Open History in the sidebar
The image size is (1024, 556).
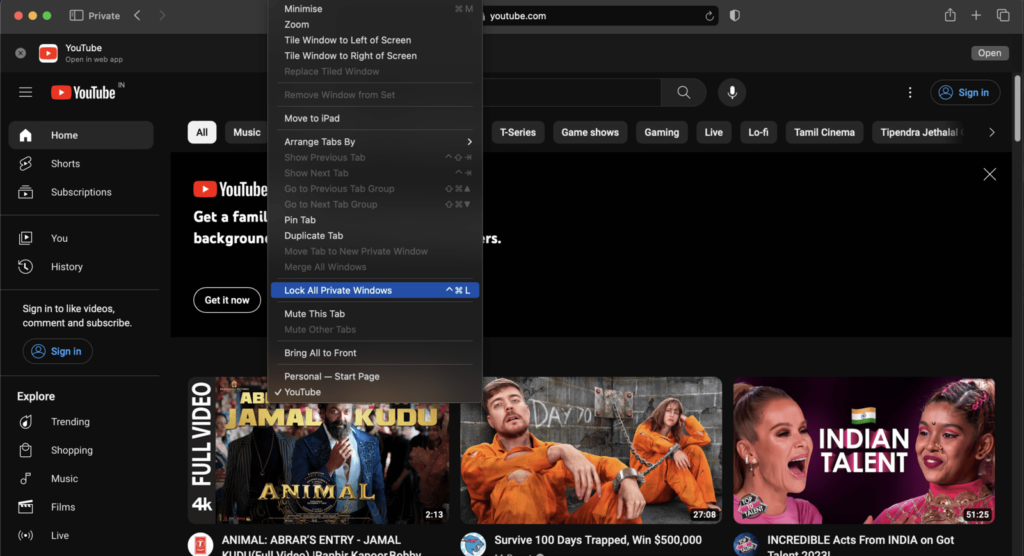(66, 267)
